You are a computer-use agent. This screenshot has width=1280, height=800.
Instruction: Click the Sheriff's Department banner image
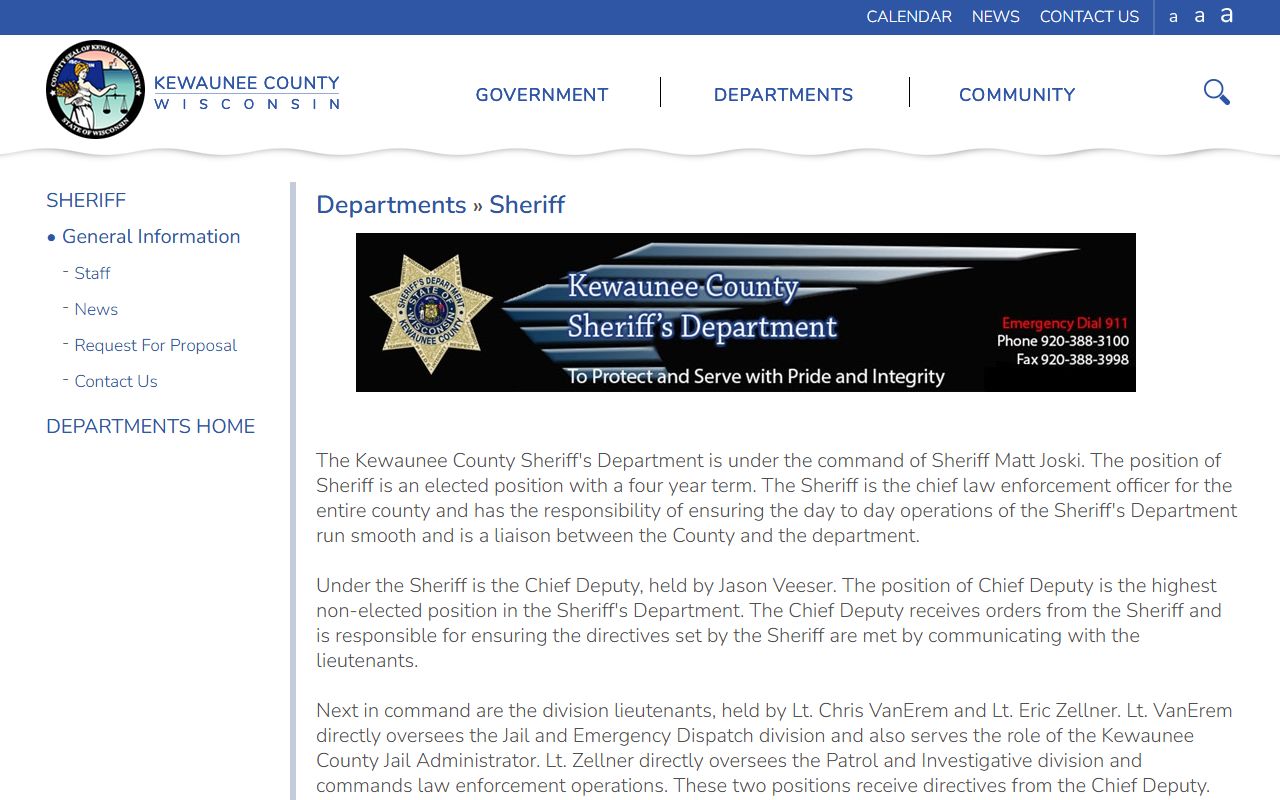tap(746, 312)
